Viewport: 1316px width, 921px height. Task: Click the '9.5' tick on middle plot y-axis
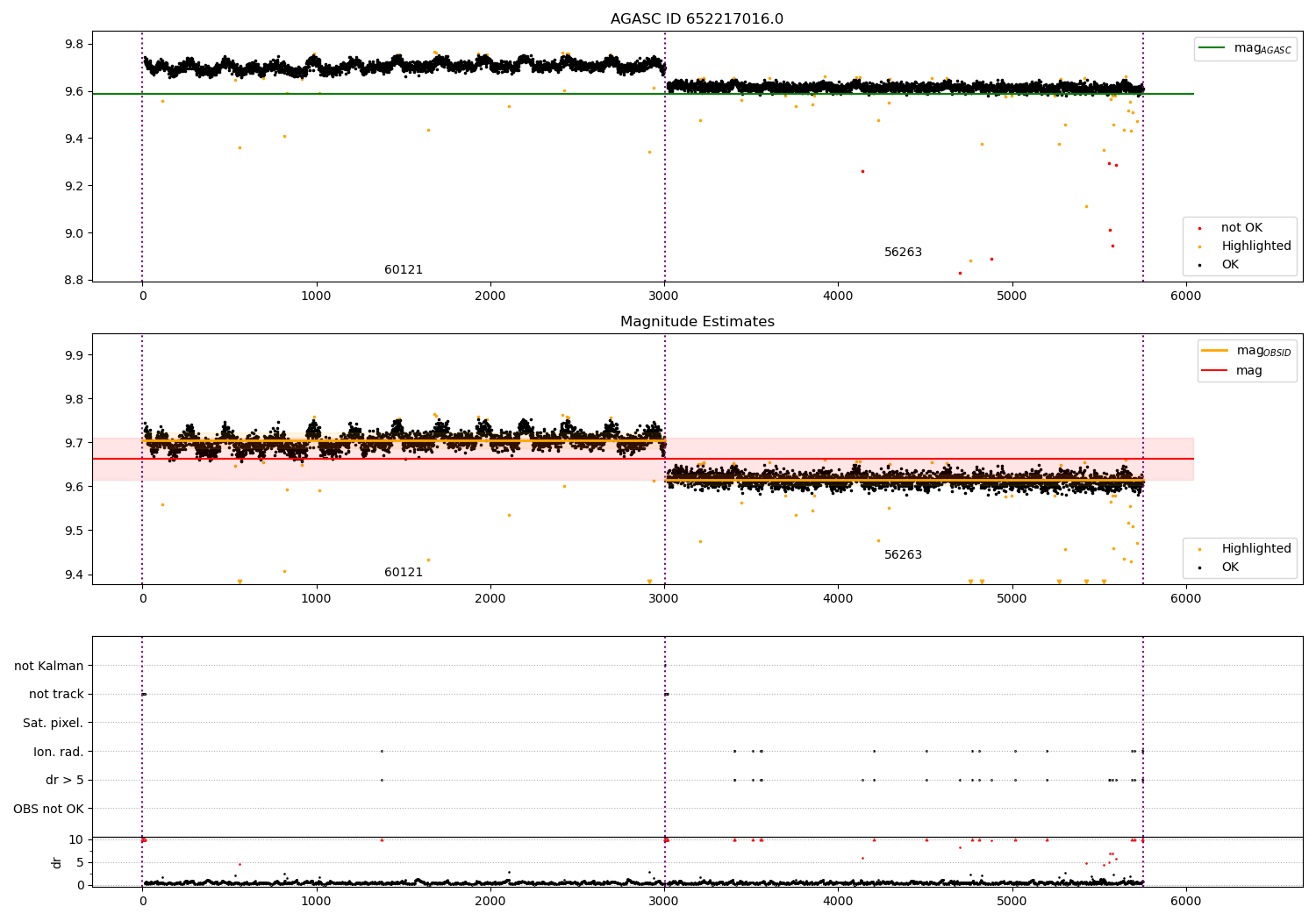tap(75, 532)
